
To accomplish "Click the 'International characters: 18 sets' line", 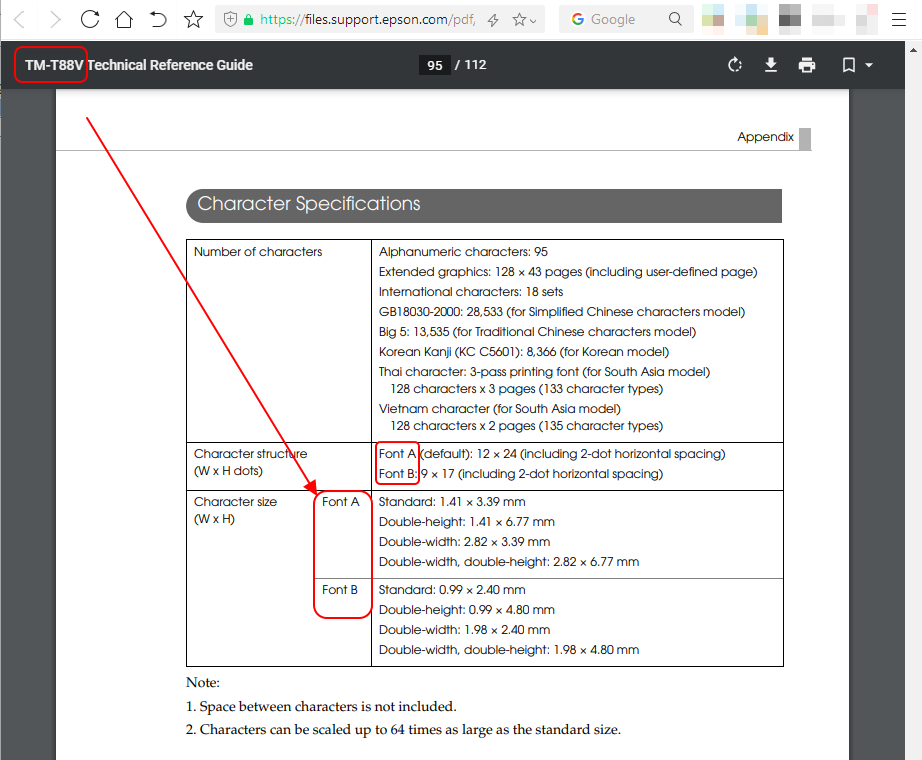I will (x=471, y=292).
